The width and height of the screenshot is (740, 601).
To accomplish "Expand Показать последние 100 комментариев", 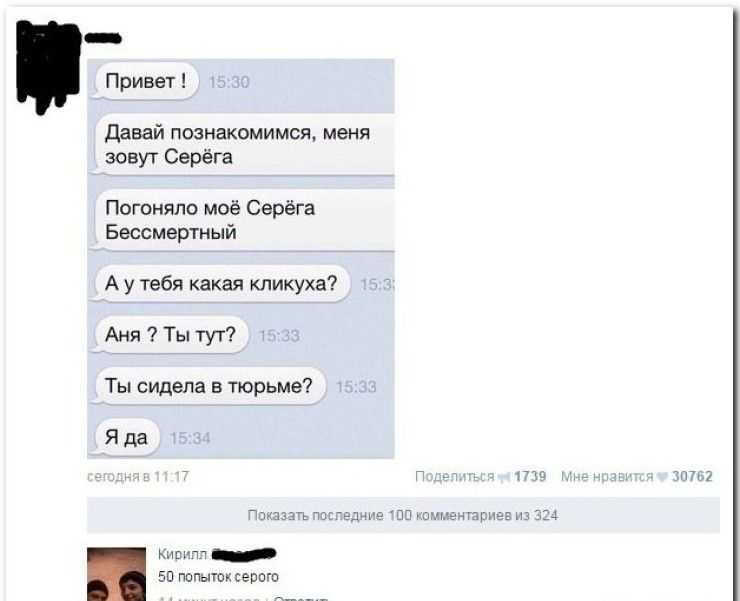I will tap(403, 515).
